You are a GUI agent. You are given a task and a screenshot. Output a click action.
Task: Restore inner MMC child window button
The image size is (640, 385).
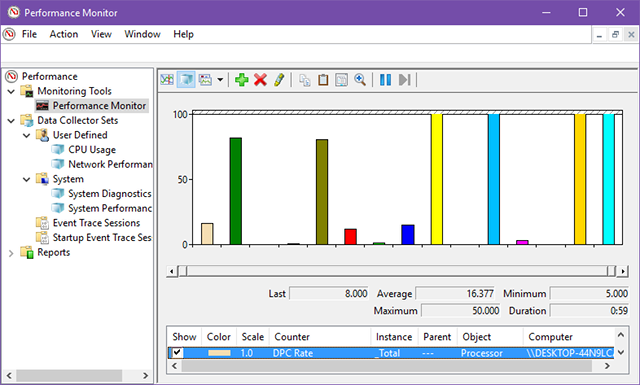[615, 35]
